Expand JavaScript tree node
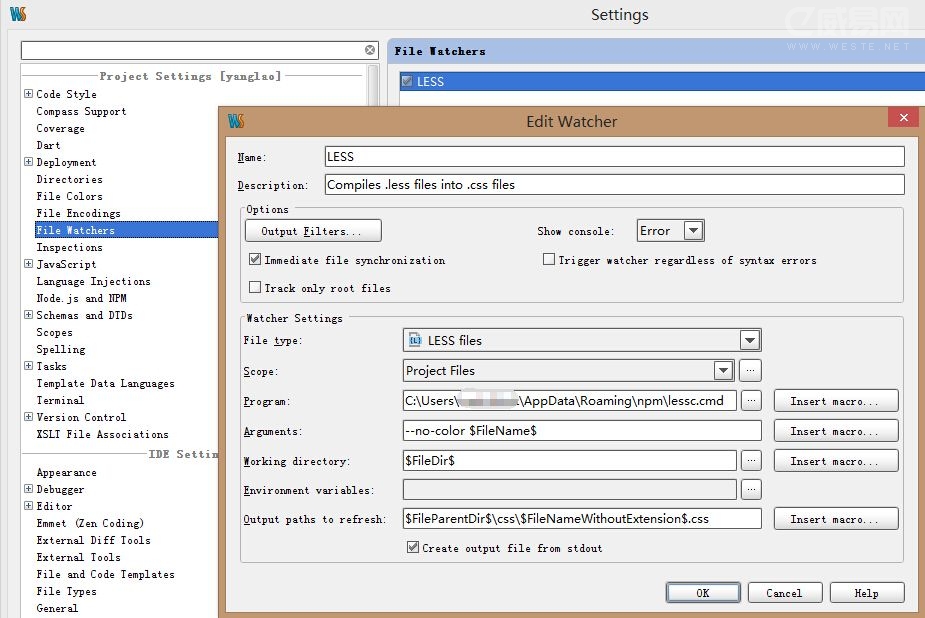Image resolution: width=925 pixels, height=618 pixels. [x=28, y=264]
